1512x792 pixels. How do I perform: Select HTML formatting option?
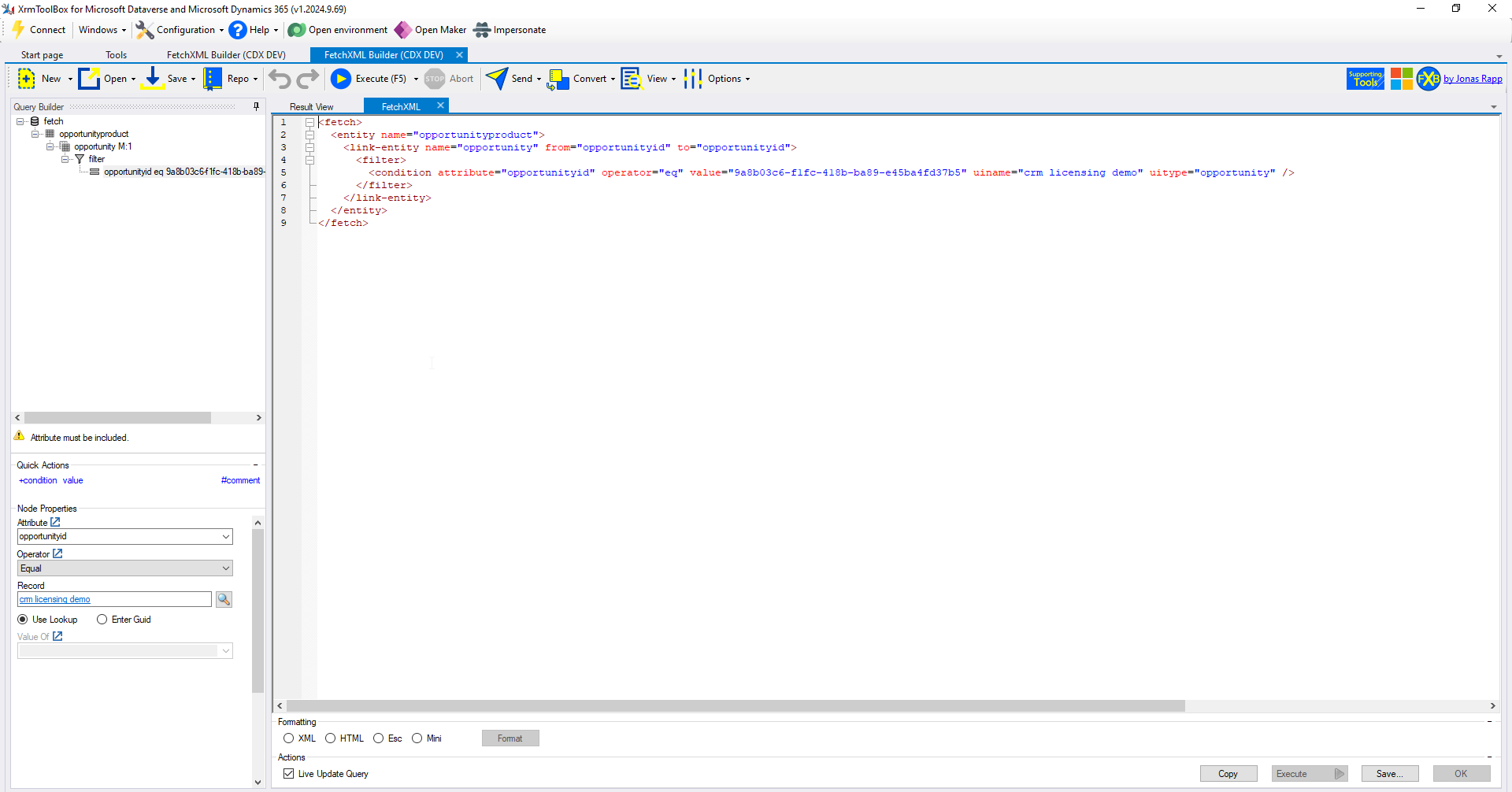[x=331, y=738]
